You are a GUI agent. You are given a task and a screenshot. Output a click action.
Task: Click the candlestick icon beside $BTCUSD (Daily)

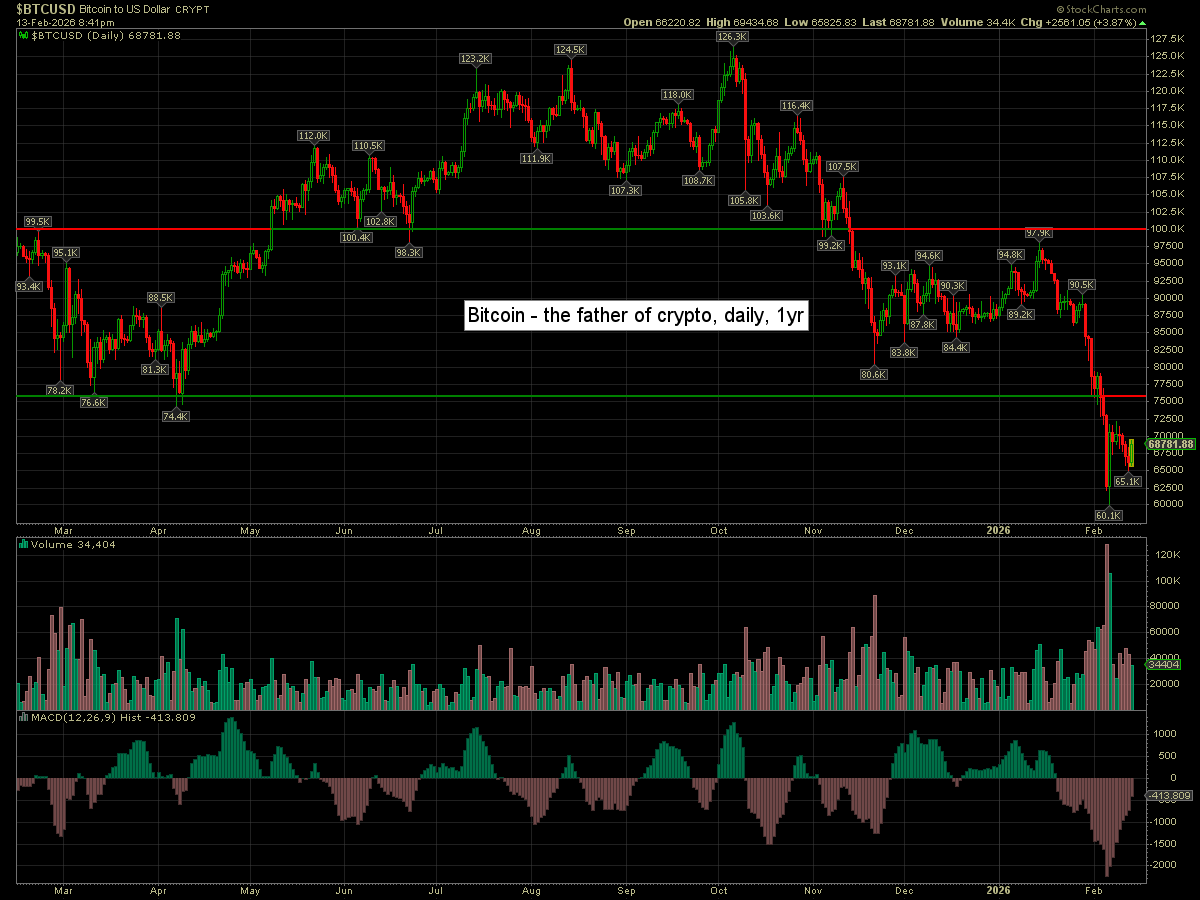coord(24,35)
